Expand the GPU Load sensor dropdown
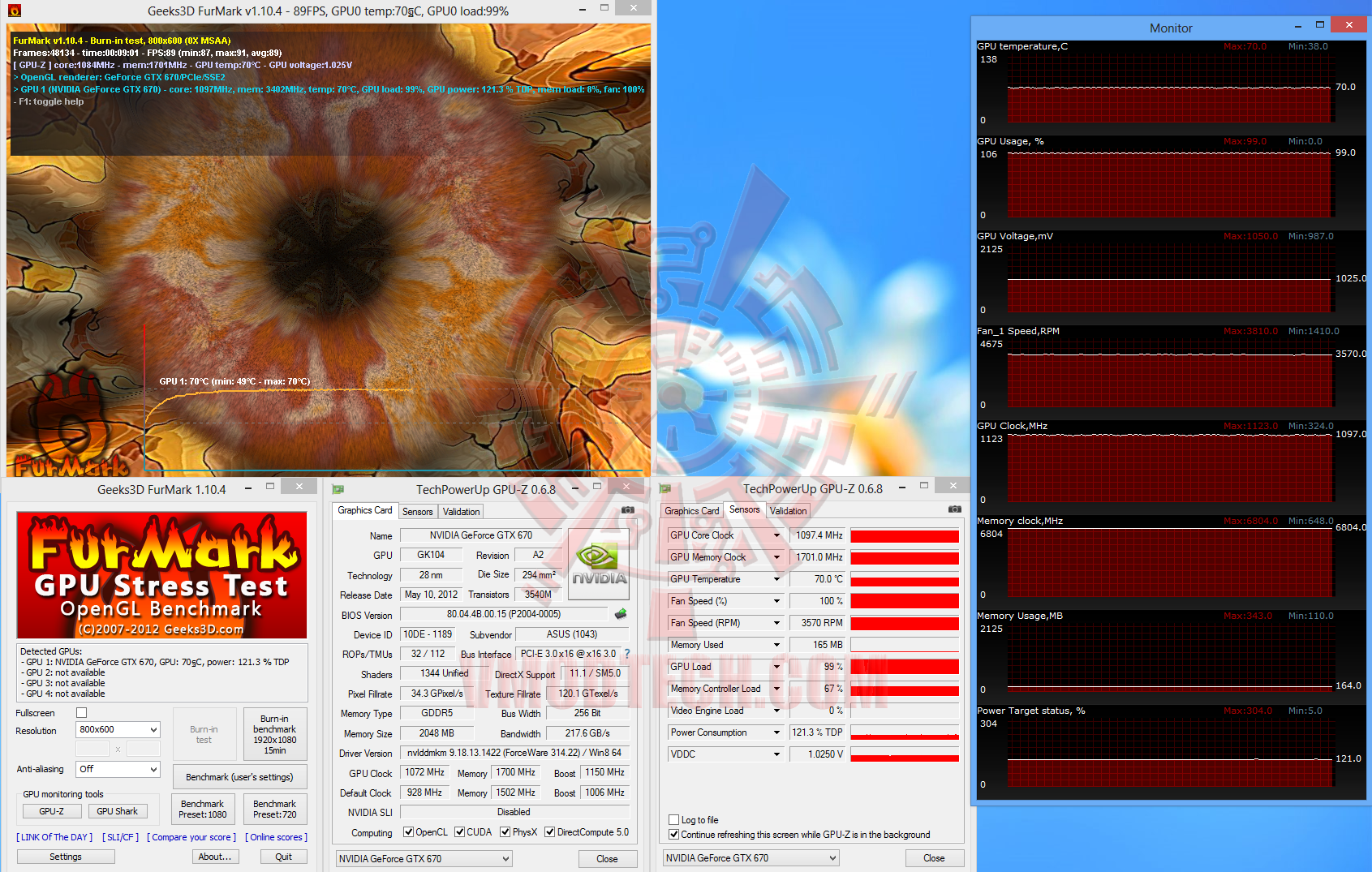This screenshot has height=872, width=1372. (776, 667)
